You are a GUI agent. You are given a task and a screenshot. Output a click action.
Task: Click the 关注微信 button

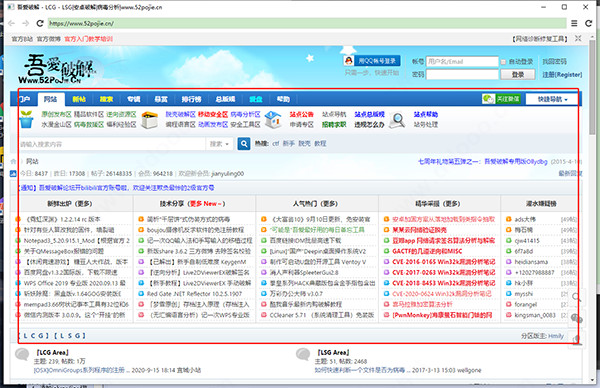click(x=501, y=99)
